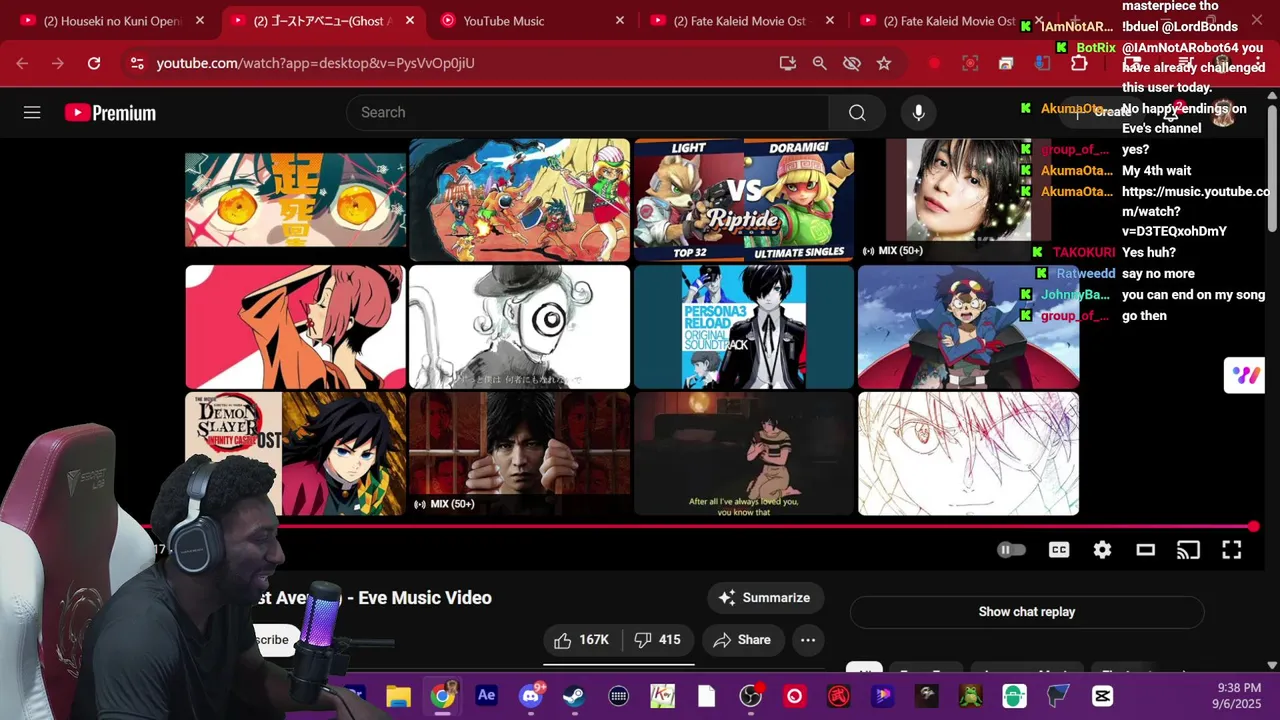Open the pink line-art face thumbnail

point(968,453)
